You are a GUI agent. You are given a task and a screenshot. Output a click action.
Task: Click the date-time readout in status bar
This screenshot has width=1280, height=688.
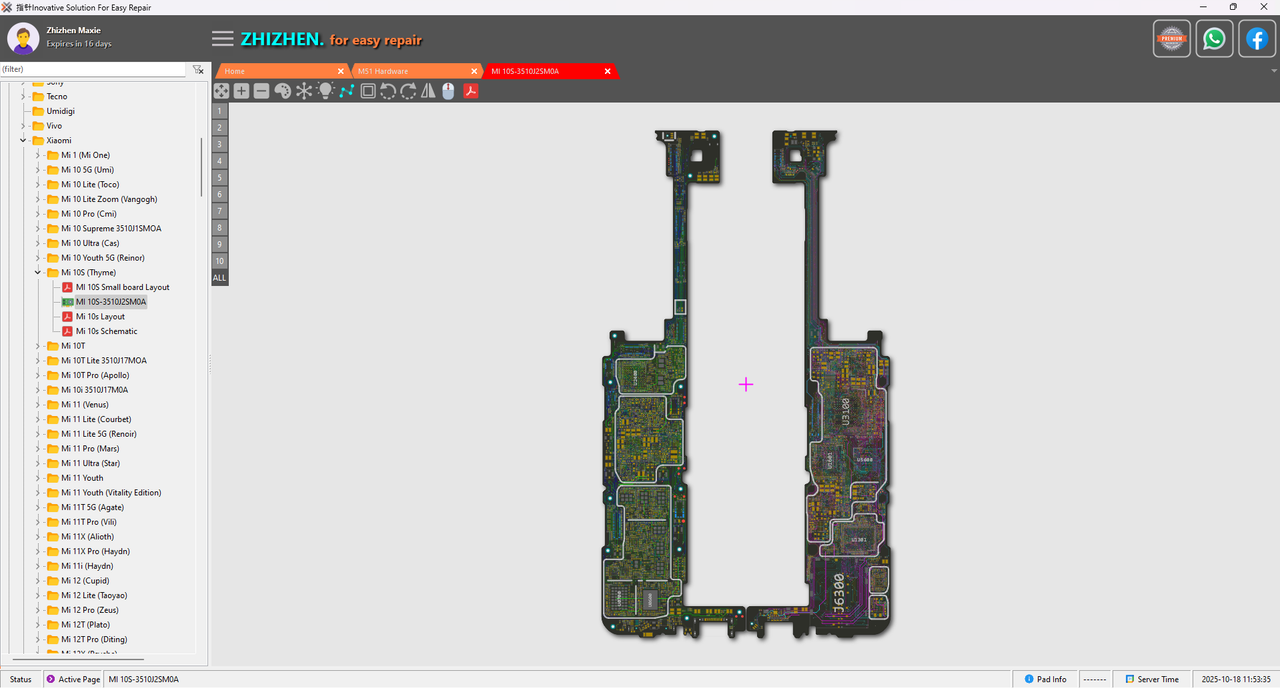pos(1236,679)
